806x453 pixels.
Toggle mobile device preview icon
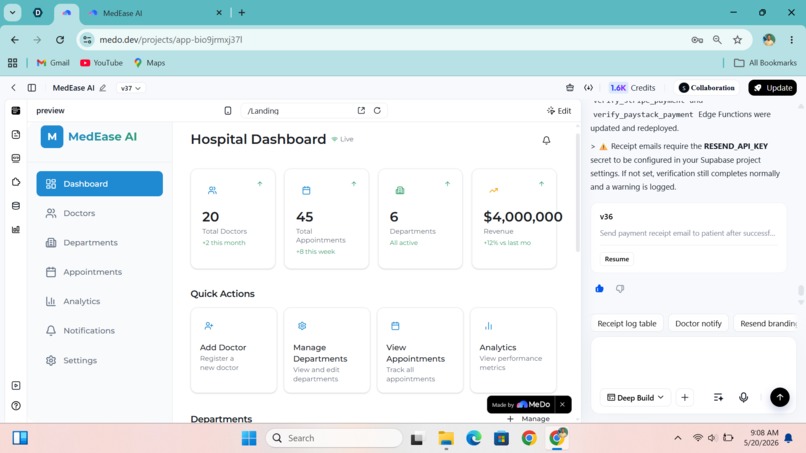point(228,111)
